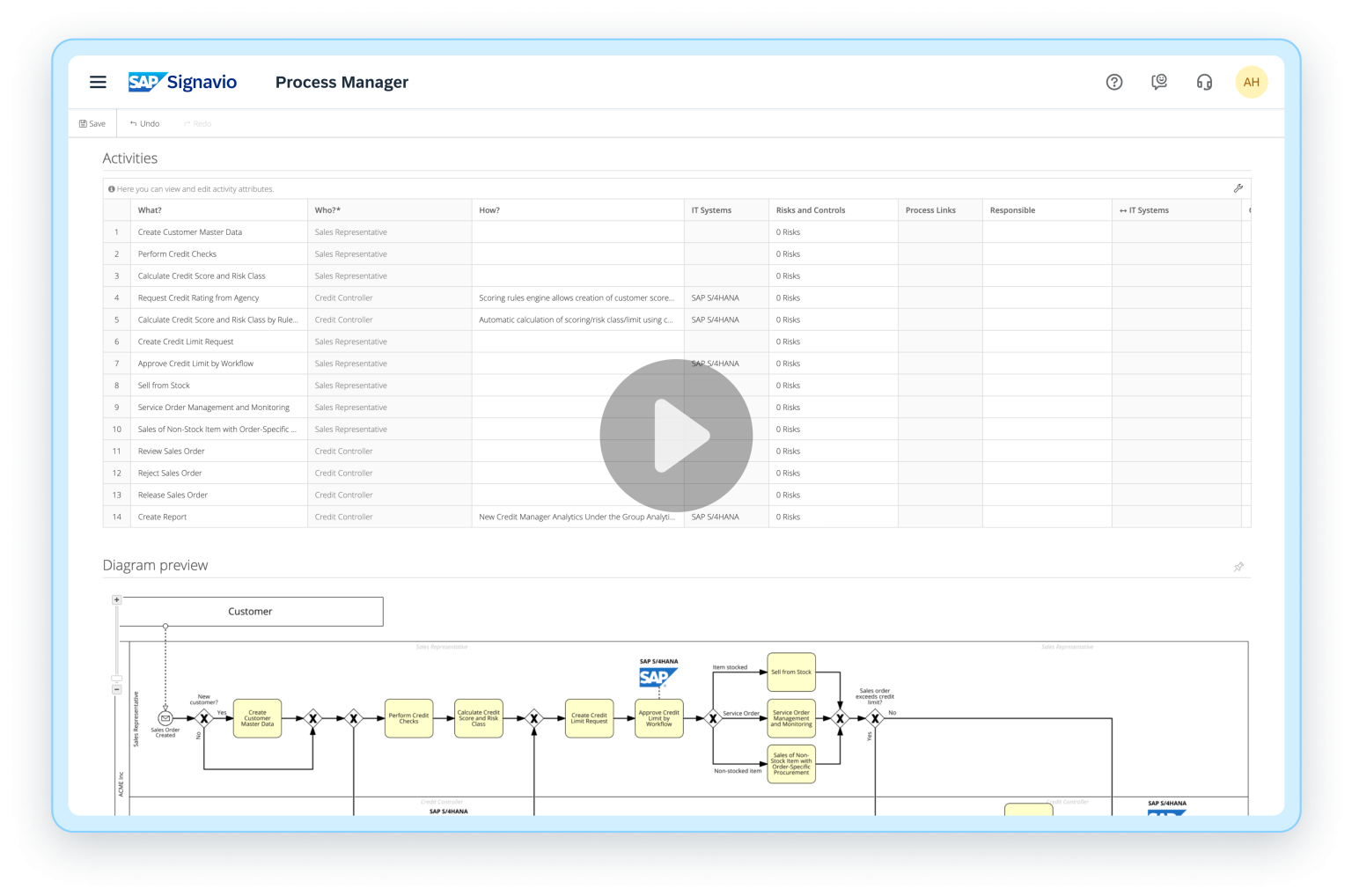The width and height of the screenshot is (1352, 896).
Task: Zoom in with the plus control on the diagram
Action: pyautogui.click(x=115, y=599)
